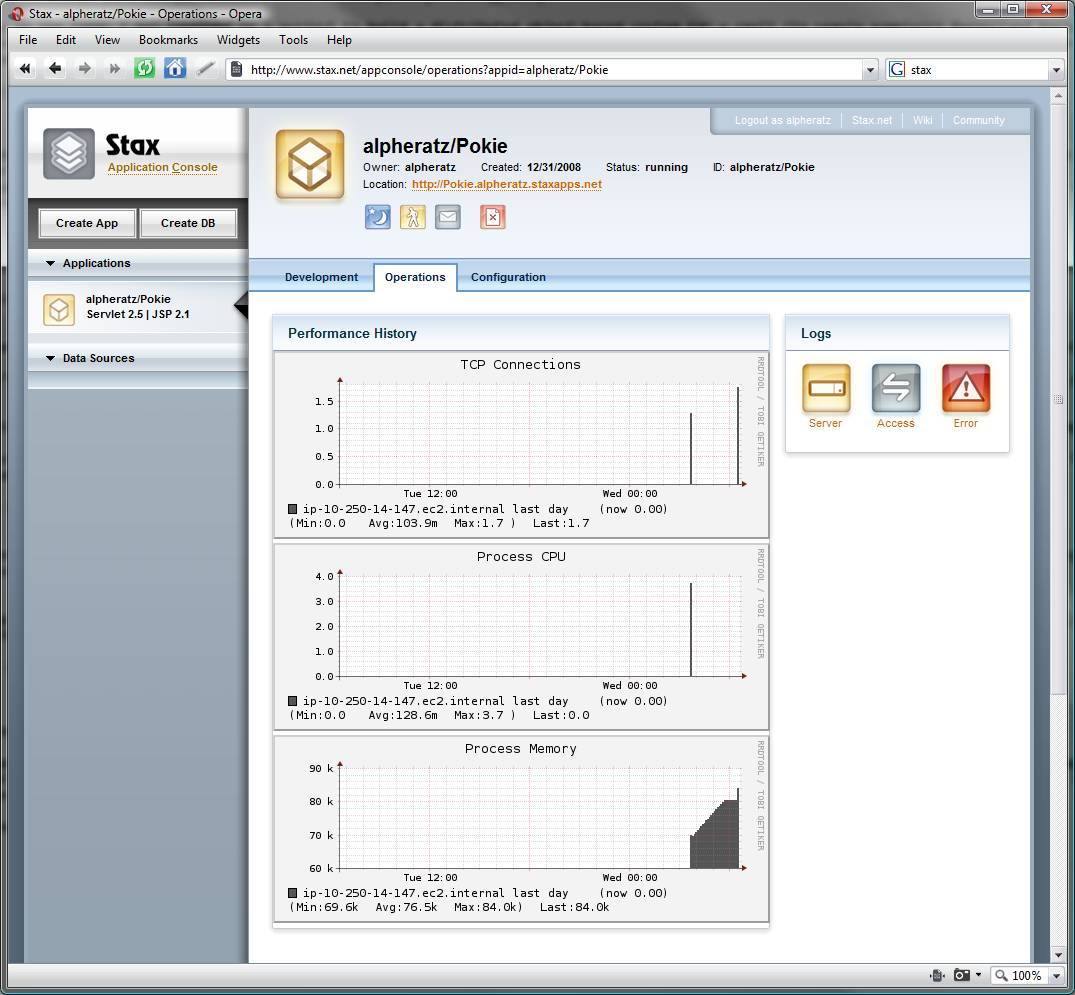
Task: Open the Wiki link
Action: coord(922,120)
